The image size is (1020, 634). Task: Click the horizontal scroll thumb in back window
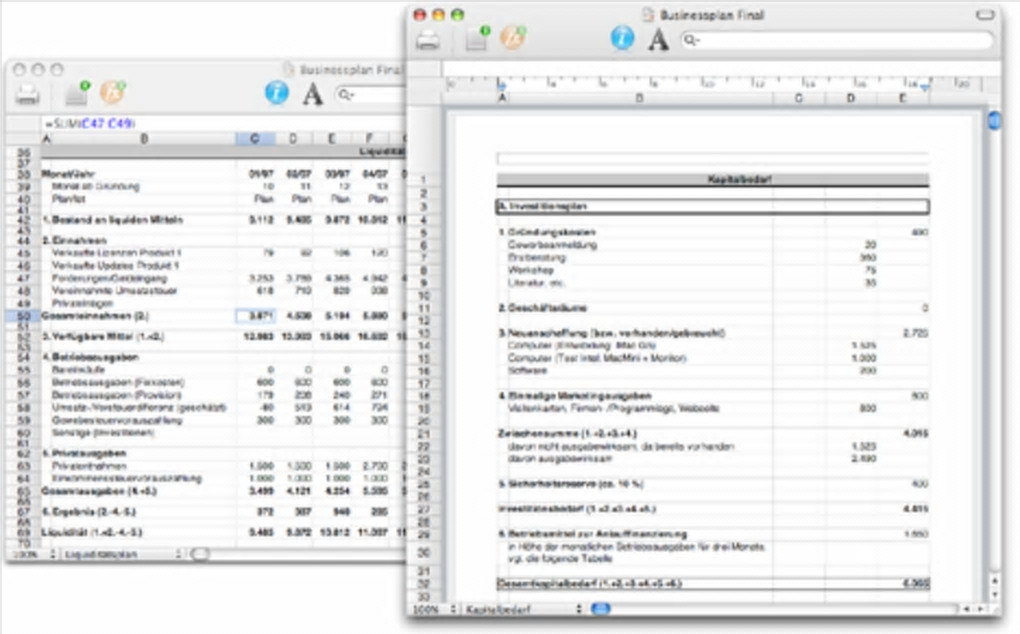(x=200, y=554)
